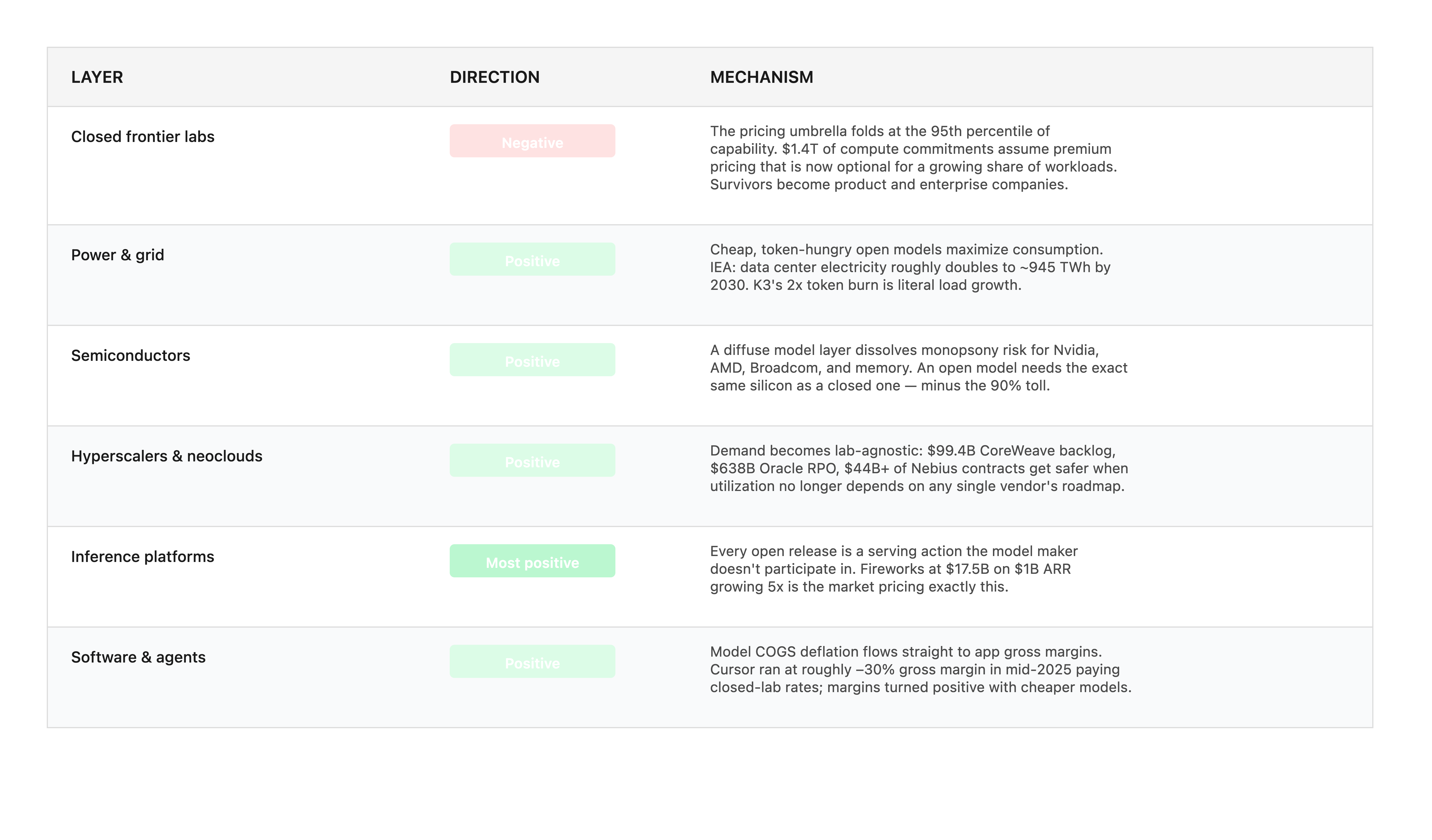Click the CoreWeave backlog mechanism text
This screenshot has height=840, width=1432.
tap(920, 469)
